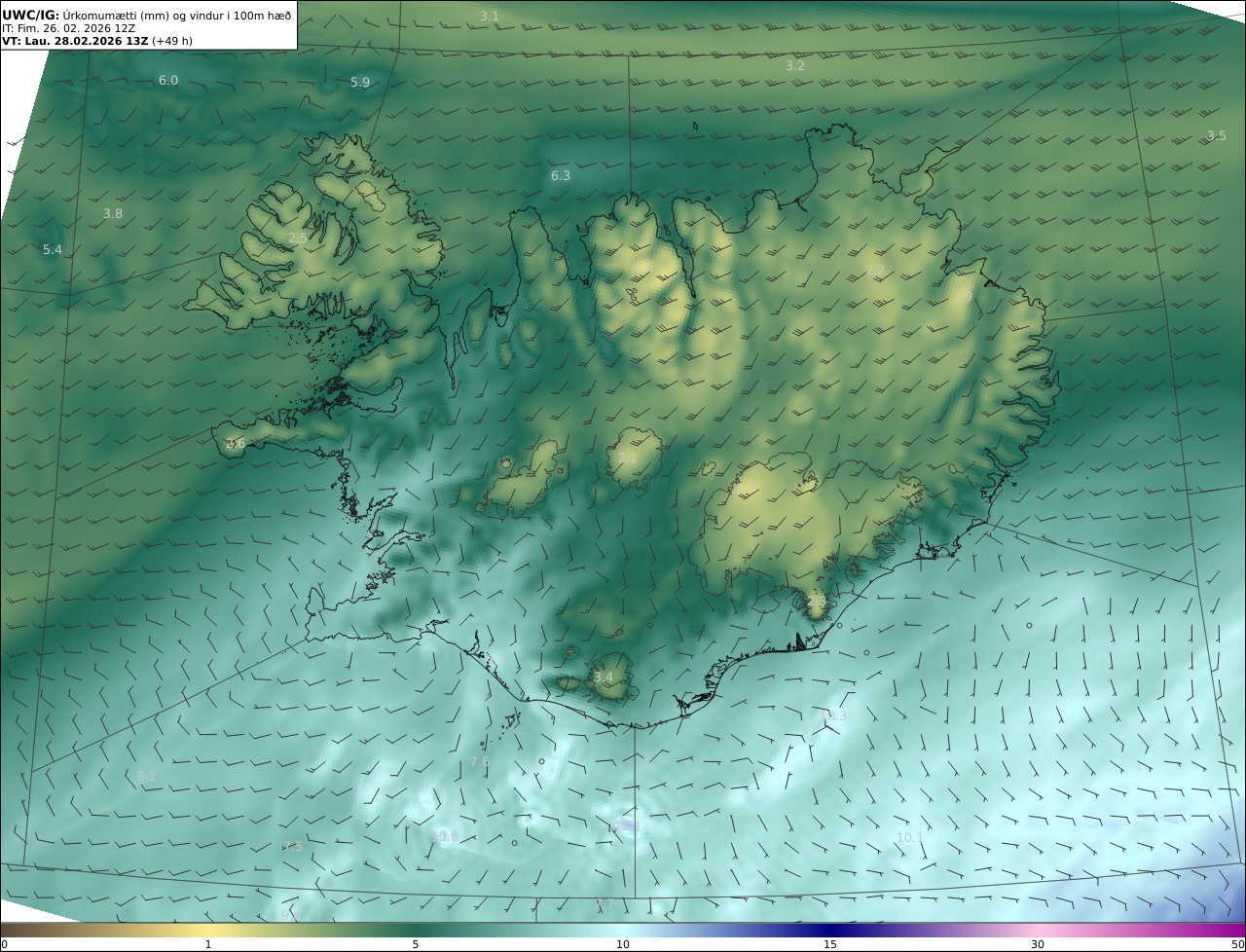
Task: Click the 10 tick on the color scale
Action: click(623, 944)
